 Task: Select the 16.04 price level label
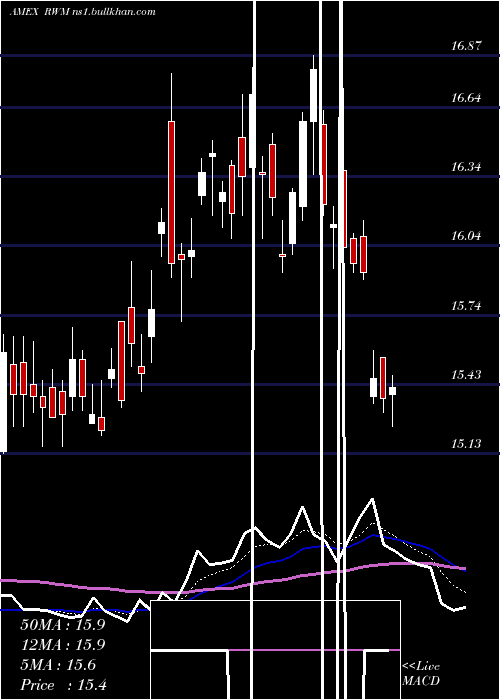(466, 236)
